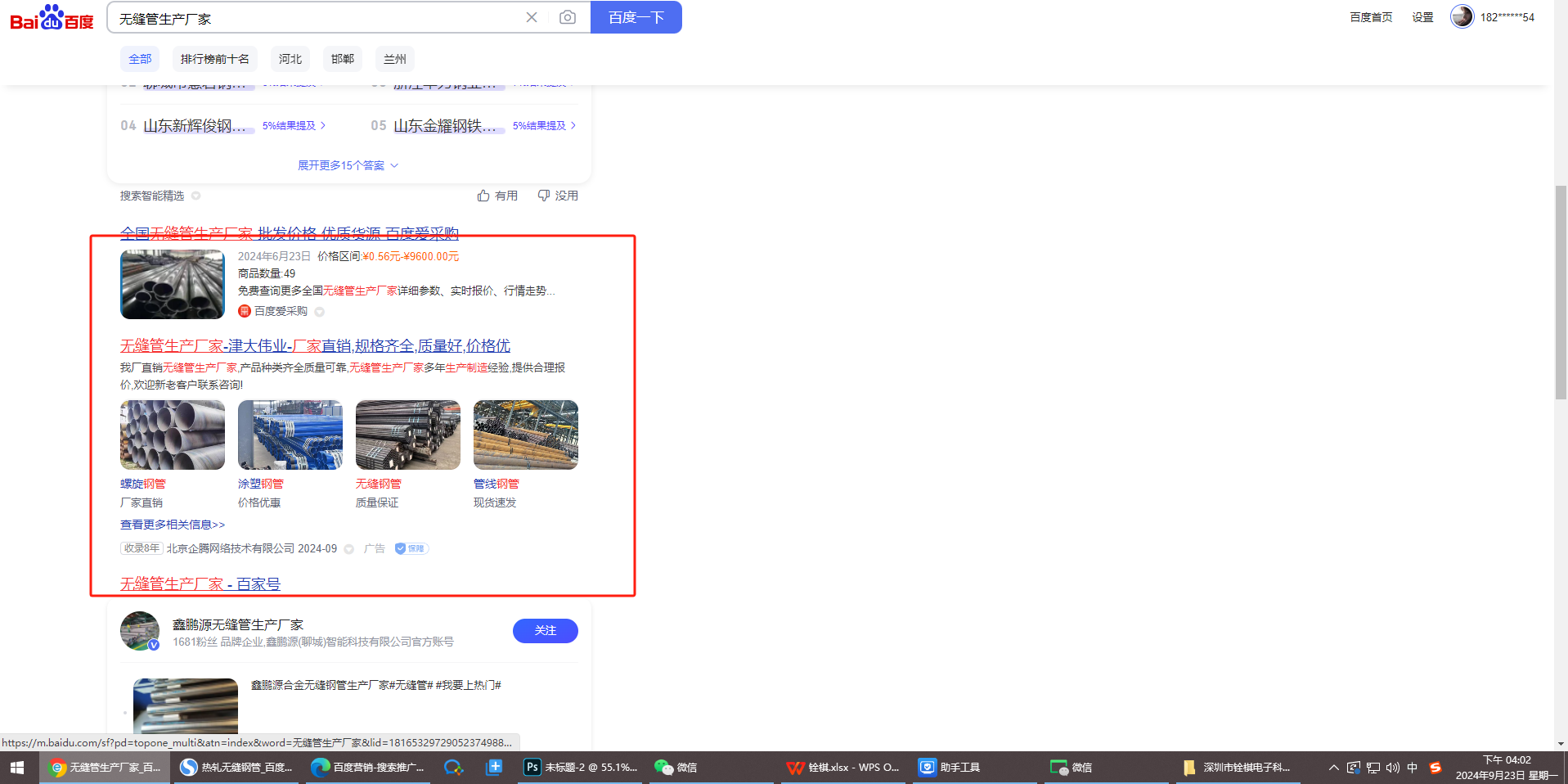Viewport: 1568px width, 784px height.
Task: Open the 螺旋钢管 product thumbnail
Action: point(173,435)
